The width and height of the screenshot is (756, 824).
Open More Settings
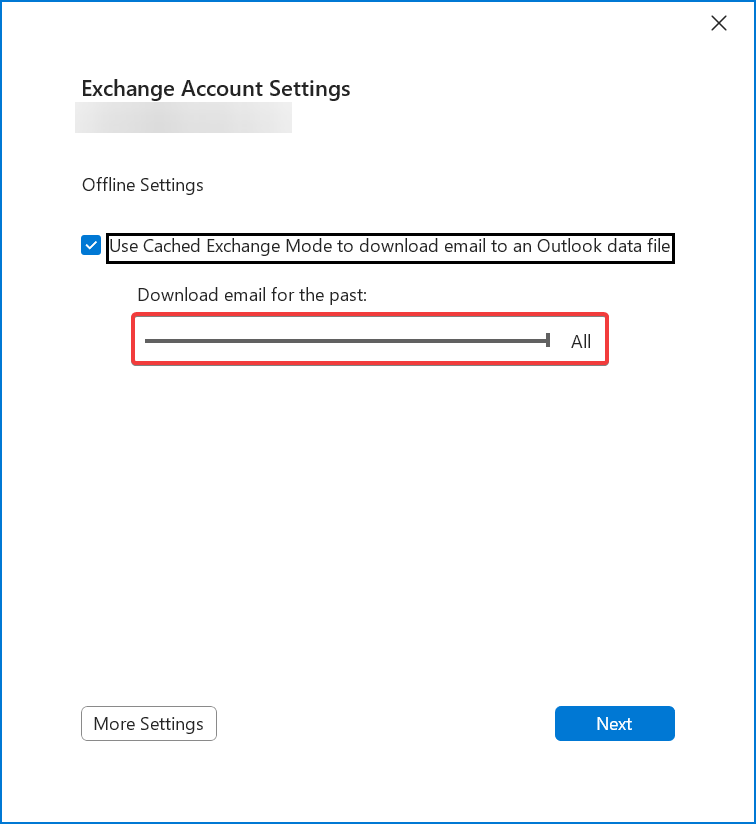pos(149,724)
